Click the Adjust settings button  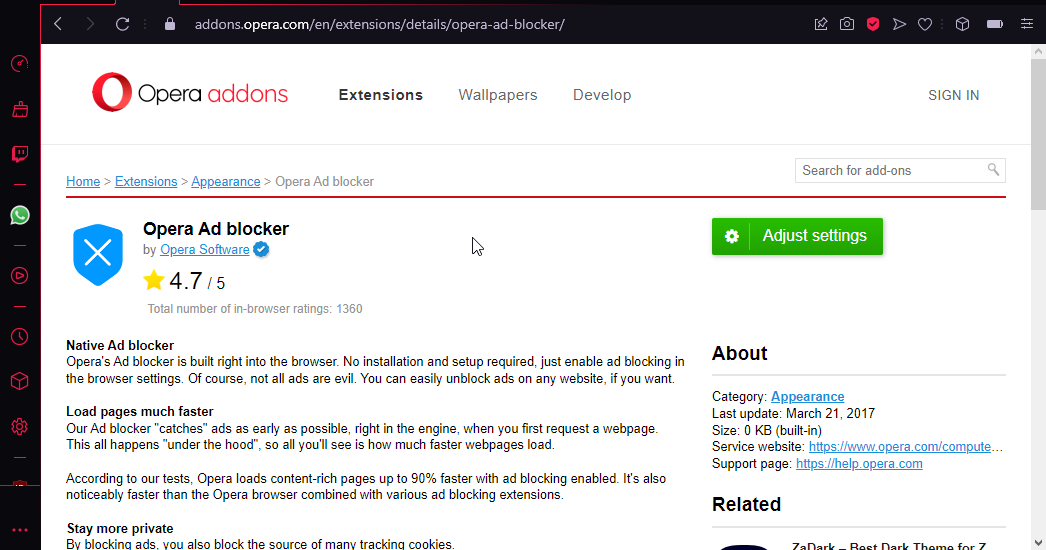(797, 236)
